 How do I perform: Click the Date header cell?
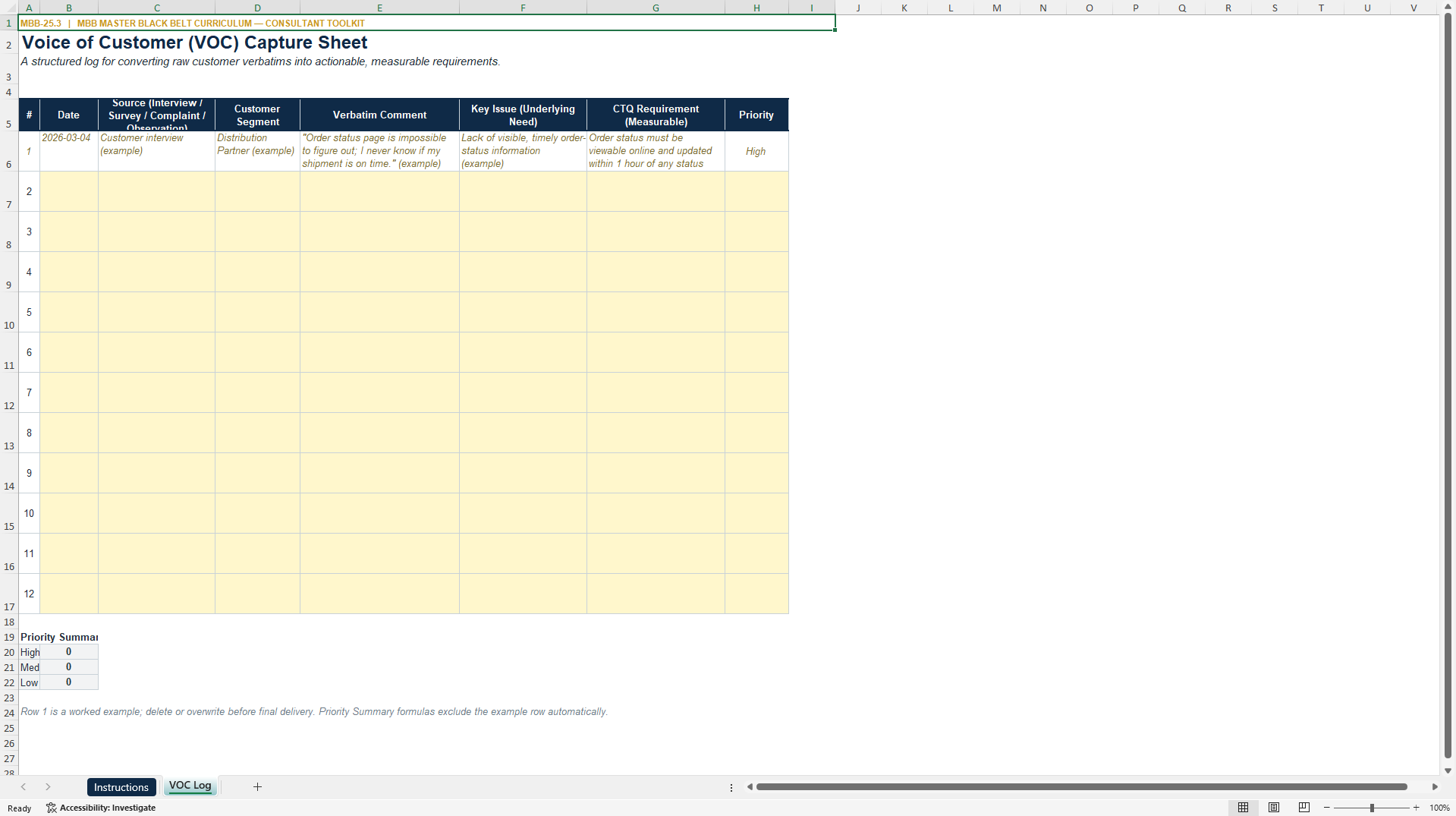click(x=68, y=115)
